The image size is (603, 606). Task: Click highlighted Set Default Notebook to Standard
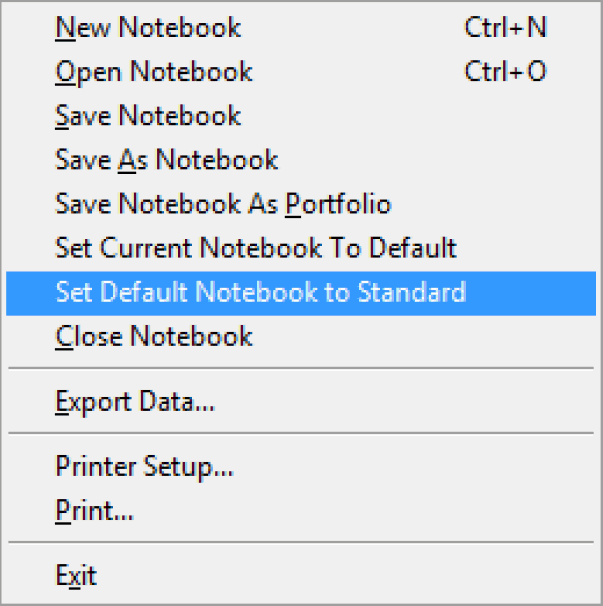pyautogui.click(x=260, y=293)
